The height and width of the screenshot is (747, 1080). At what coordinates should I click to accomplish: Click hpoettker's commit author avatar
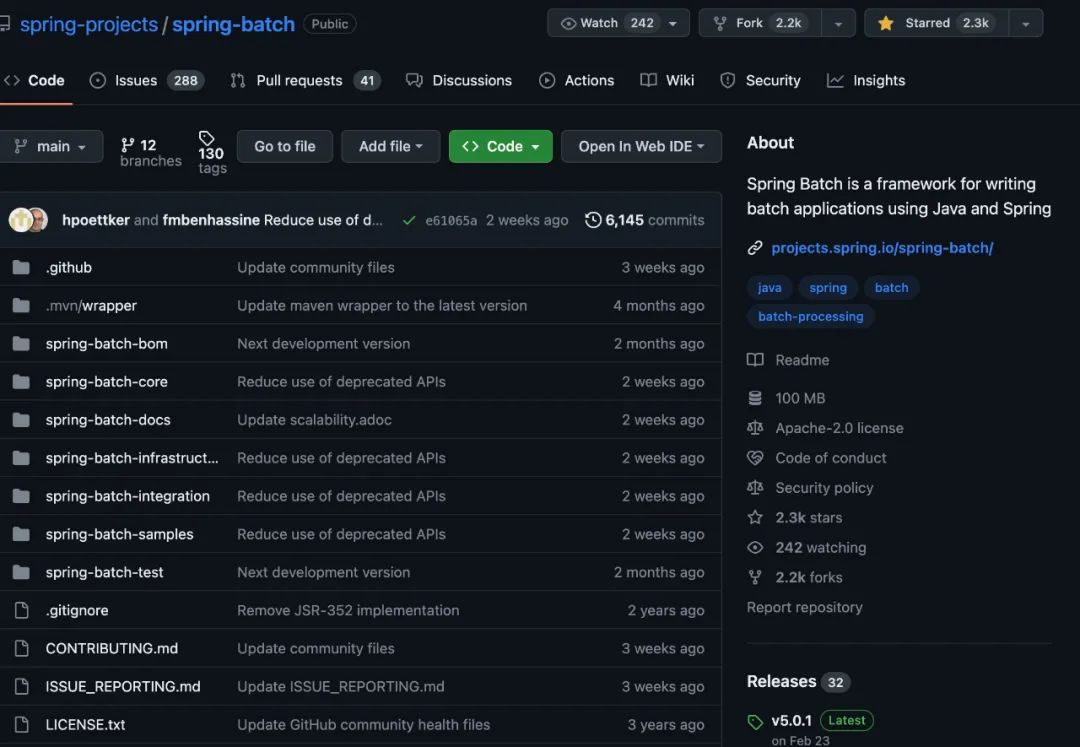[20, 220]
